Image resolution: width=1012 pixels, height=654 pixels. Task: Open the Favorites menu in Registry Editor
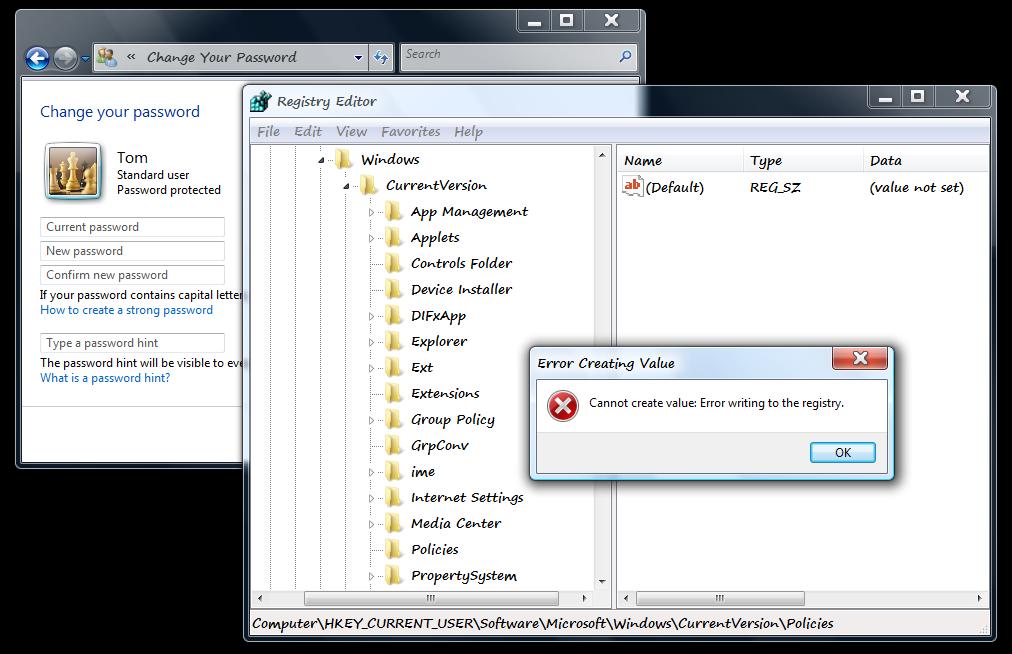click(410, 132)
